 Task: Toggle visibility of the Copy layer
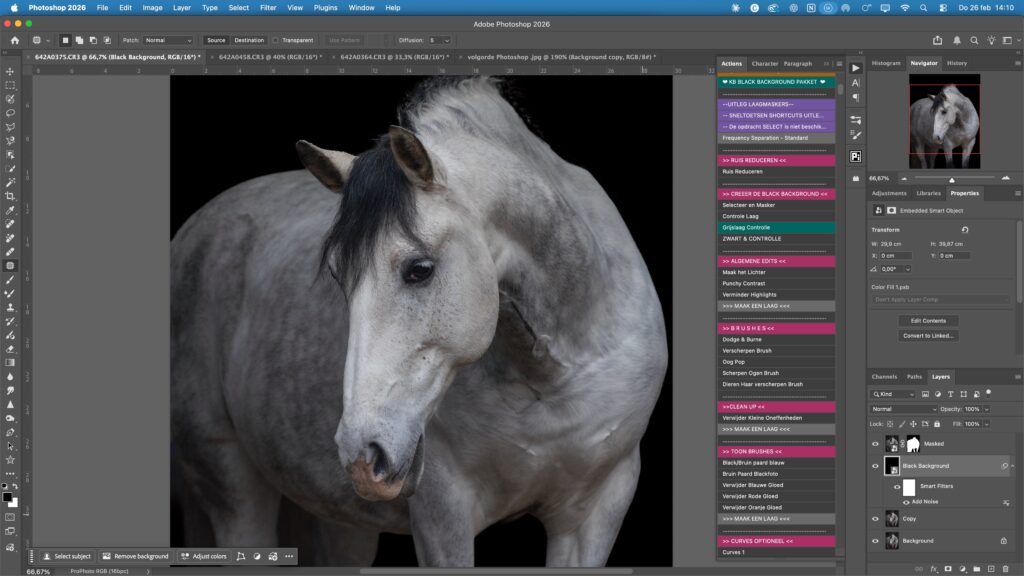point(875,519)
